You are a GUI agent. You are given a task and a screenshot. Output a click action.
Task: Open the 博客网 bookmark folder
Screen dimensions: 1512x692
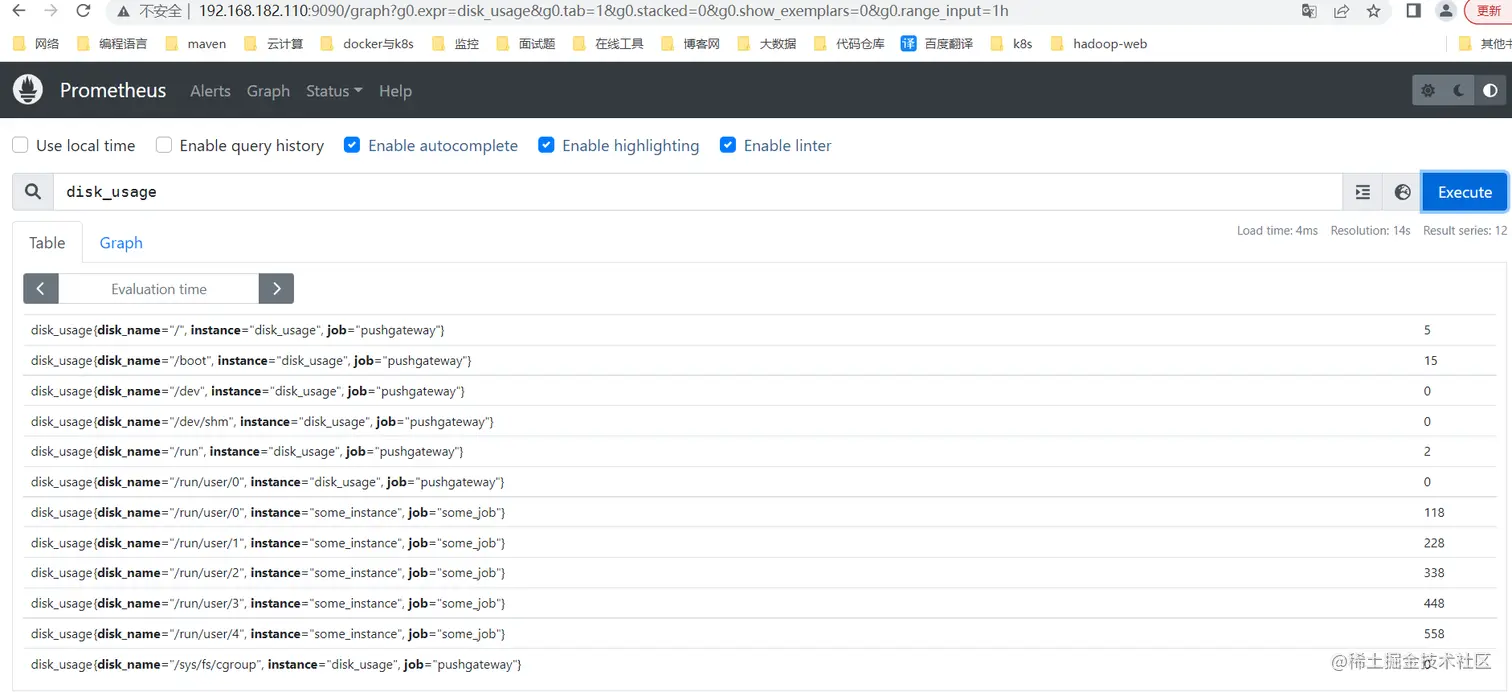pyautogui.click(x=690, y=44)
